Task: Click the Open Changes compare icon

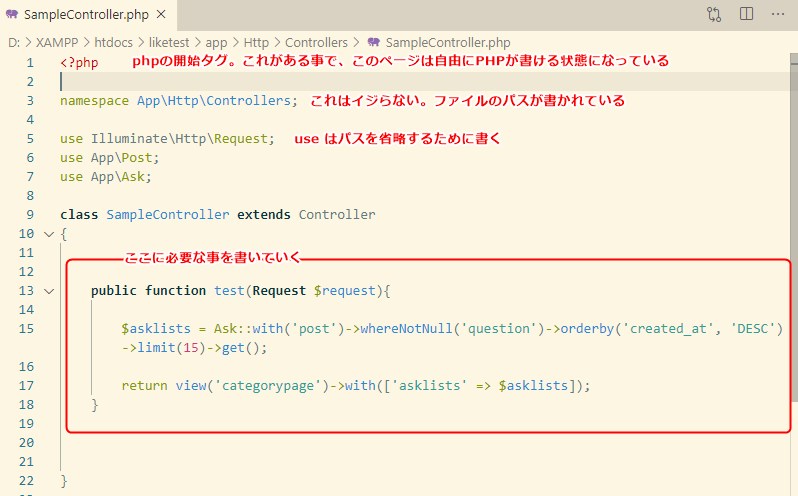Action: point(714,14)
